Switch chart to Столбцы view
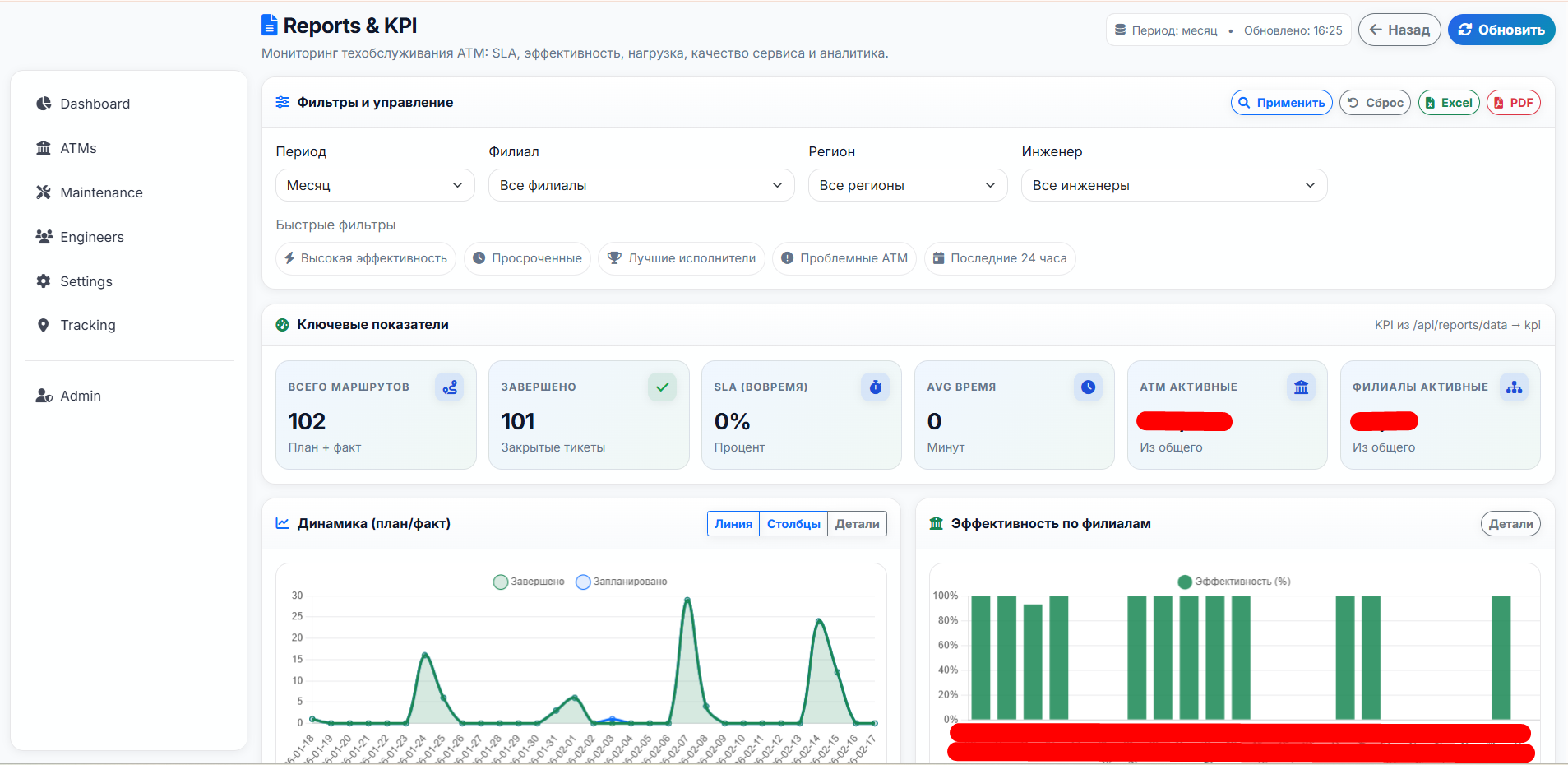1568x765 pixels. (793, 524)
